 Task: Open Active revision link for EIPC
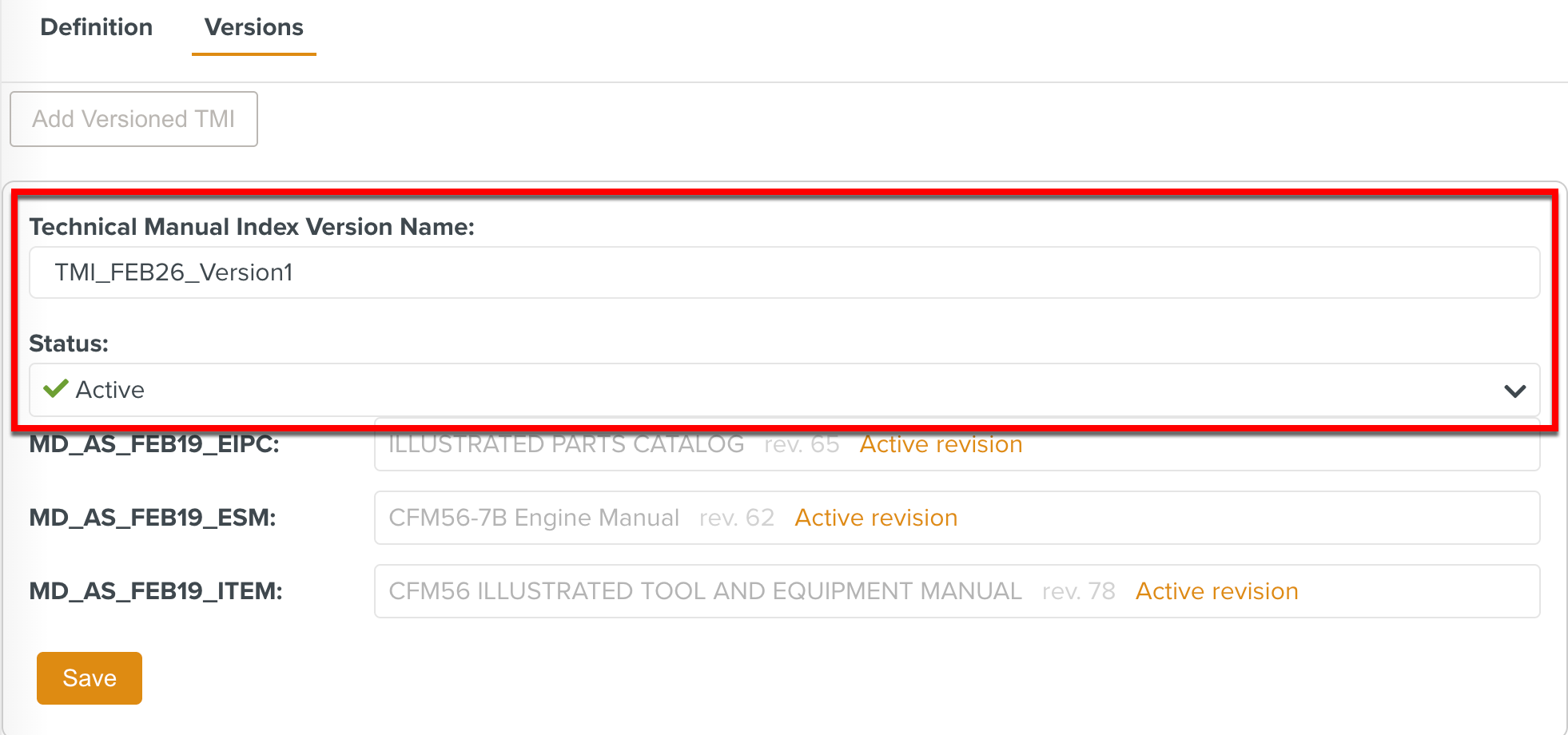941,444
